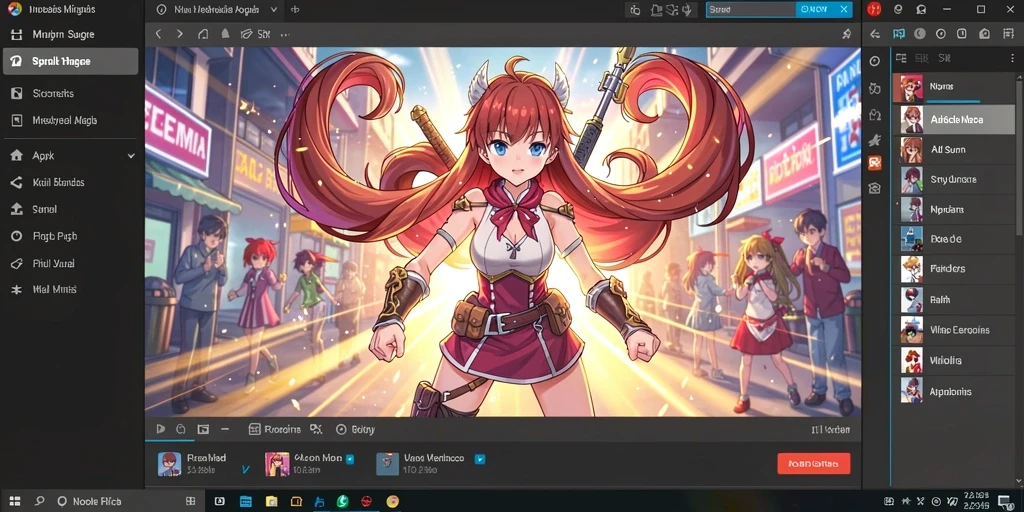Toggle the blue checkbox next to Vaoe Menlaoce
The image size is (1024, 512).
pyautogui.click(x=480, y=459)
